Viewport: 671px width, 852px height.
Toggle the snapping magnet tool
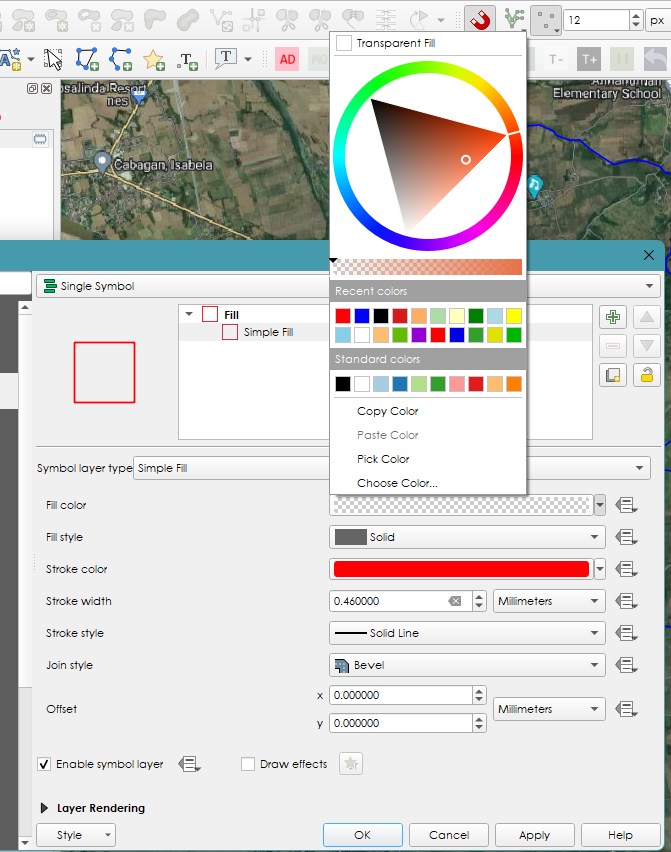(x=480, y=19)
